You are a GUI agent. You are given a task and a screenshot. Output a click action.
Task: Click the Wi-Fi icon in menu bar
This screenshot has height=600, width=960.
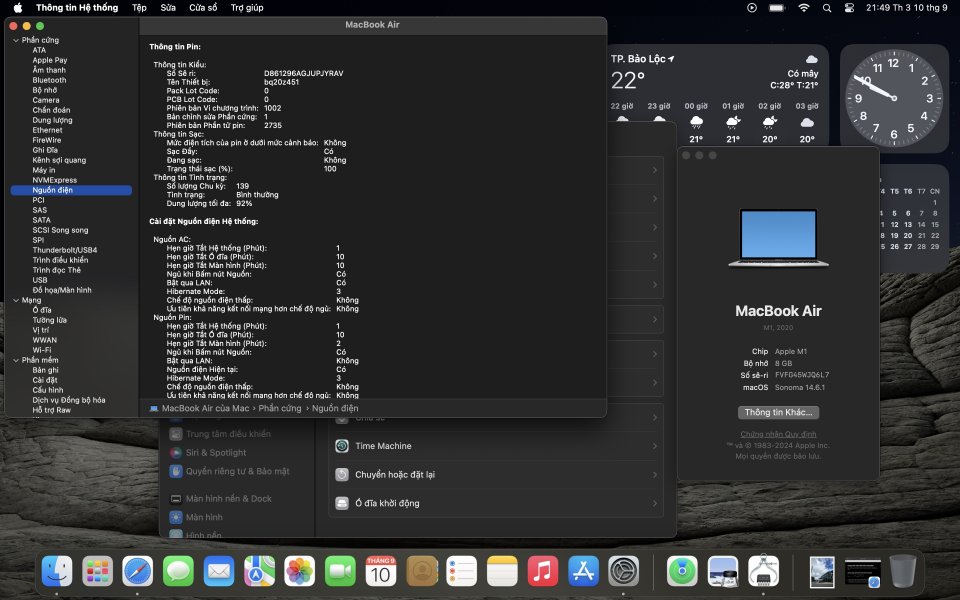[x=804, y=8]
